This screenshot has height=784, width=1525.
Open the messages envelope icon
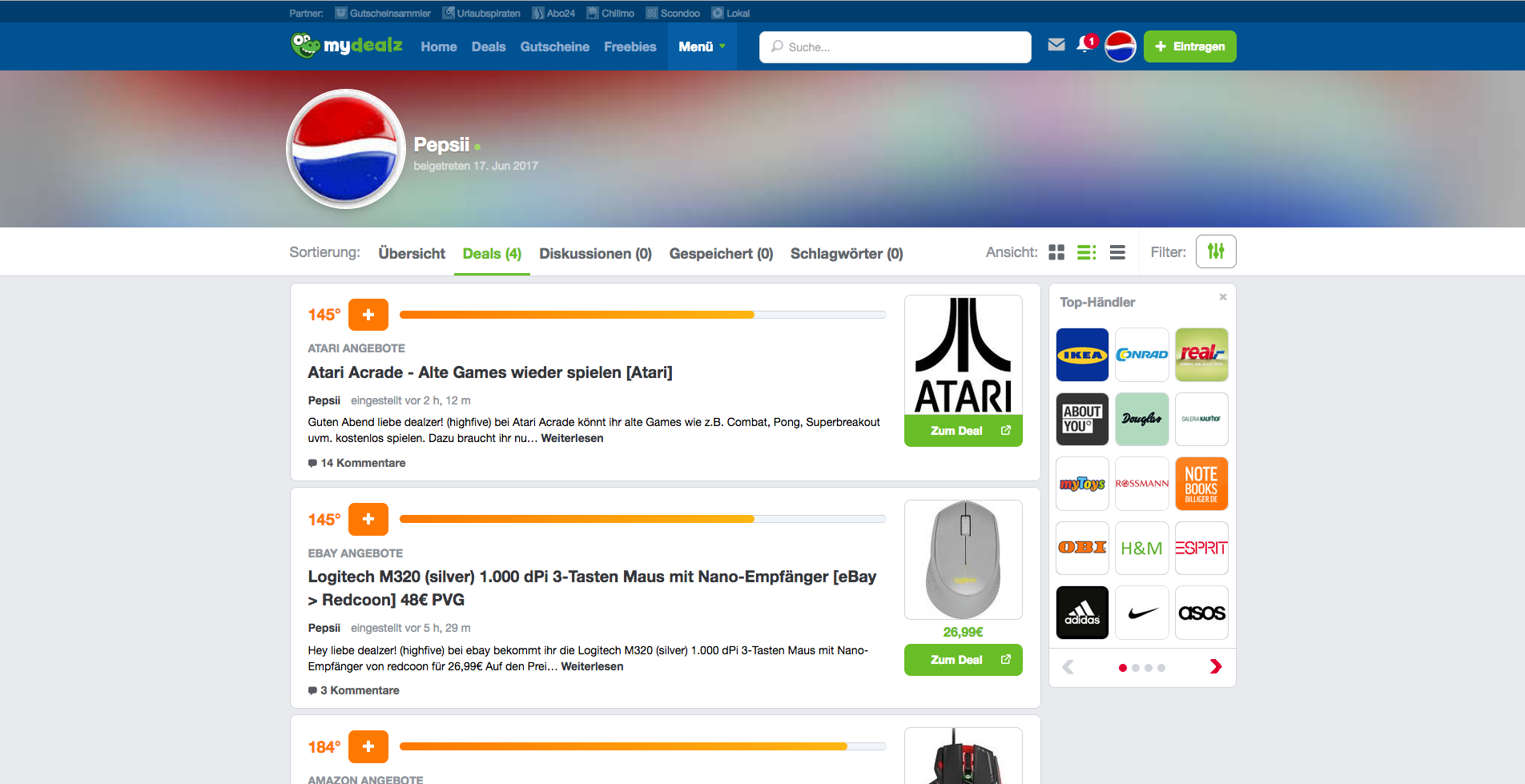(x=1056, y=45)
